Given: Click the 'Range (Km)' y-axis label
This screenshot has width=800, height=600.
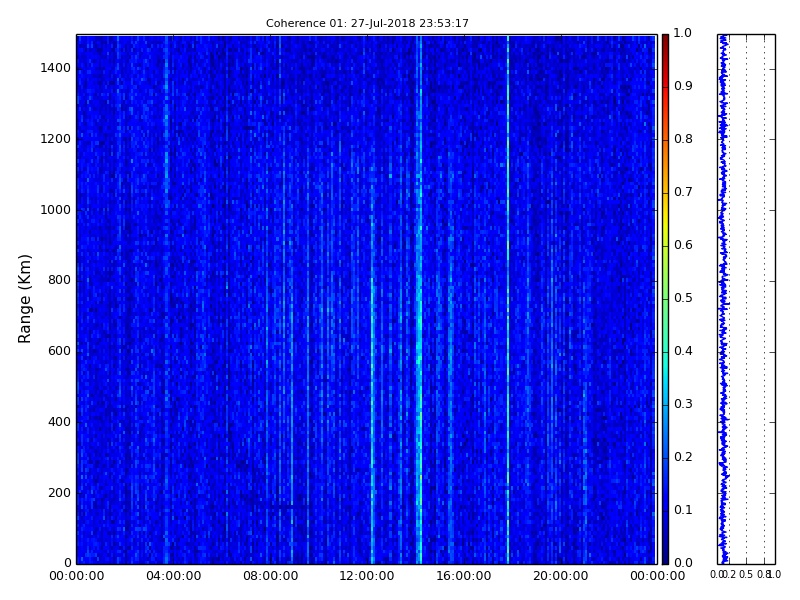Looking at the screenshot, I should pos(24,299).
